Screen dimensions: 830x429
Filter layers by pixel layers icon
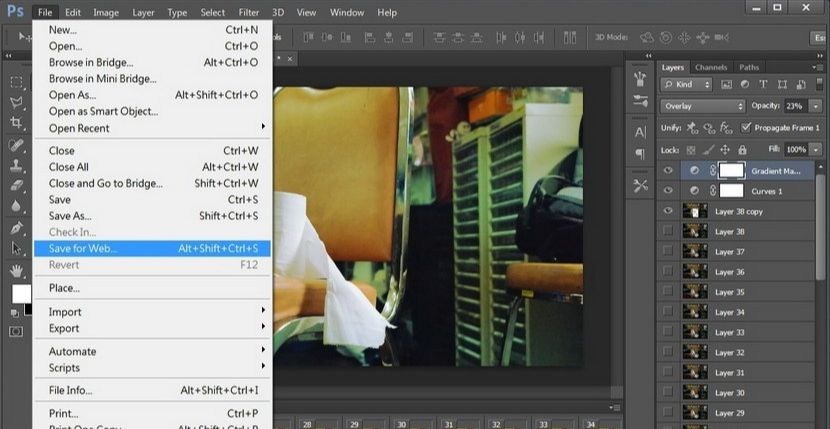tap(726, 84)
